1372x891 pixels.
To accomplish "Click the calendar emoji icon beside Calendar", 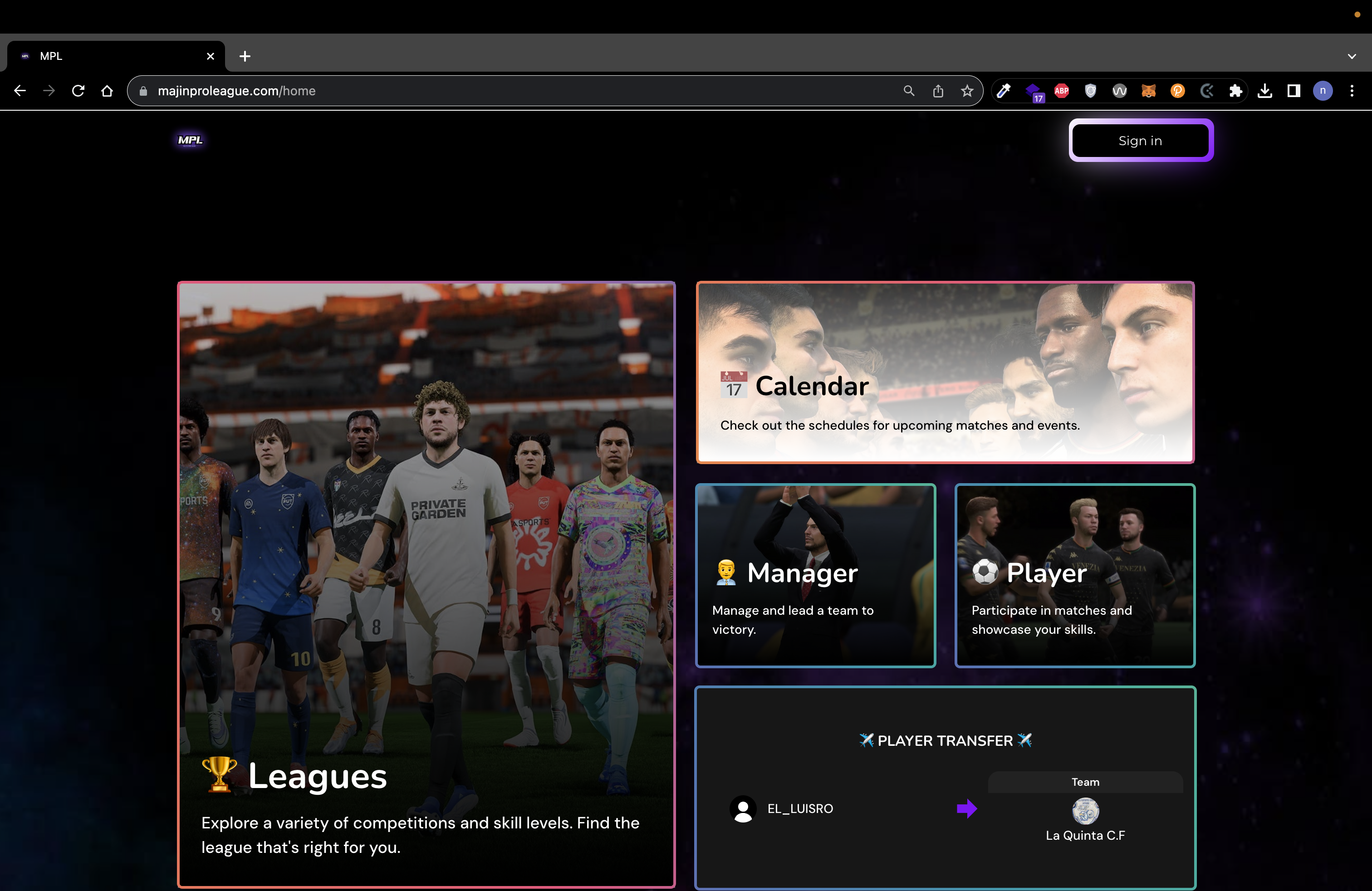I will (733, 385).
